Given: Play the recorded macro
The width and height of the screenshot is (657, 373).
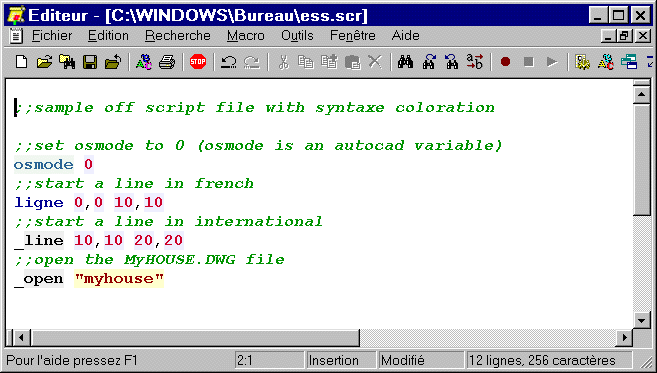Looking at the screenshot, I should click(552, 62).
